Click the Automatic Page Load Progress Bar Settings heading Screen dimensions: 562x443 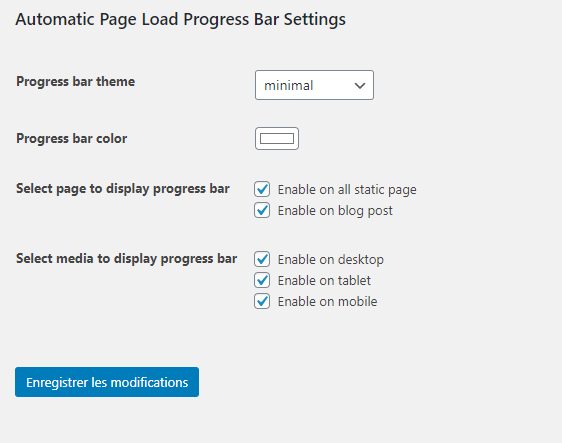[181, 19]
